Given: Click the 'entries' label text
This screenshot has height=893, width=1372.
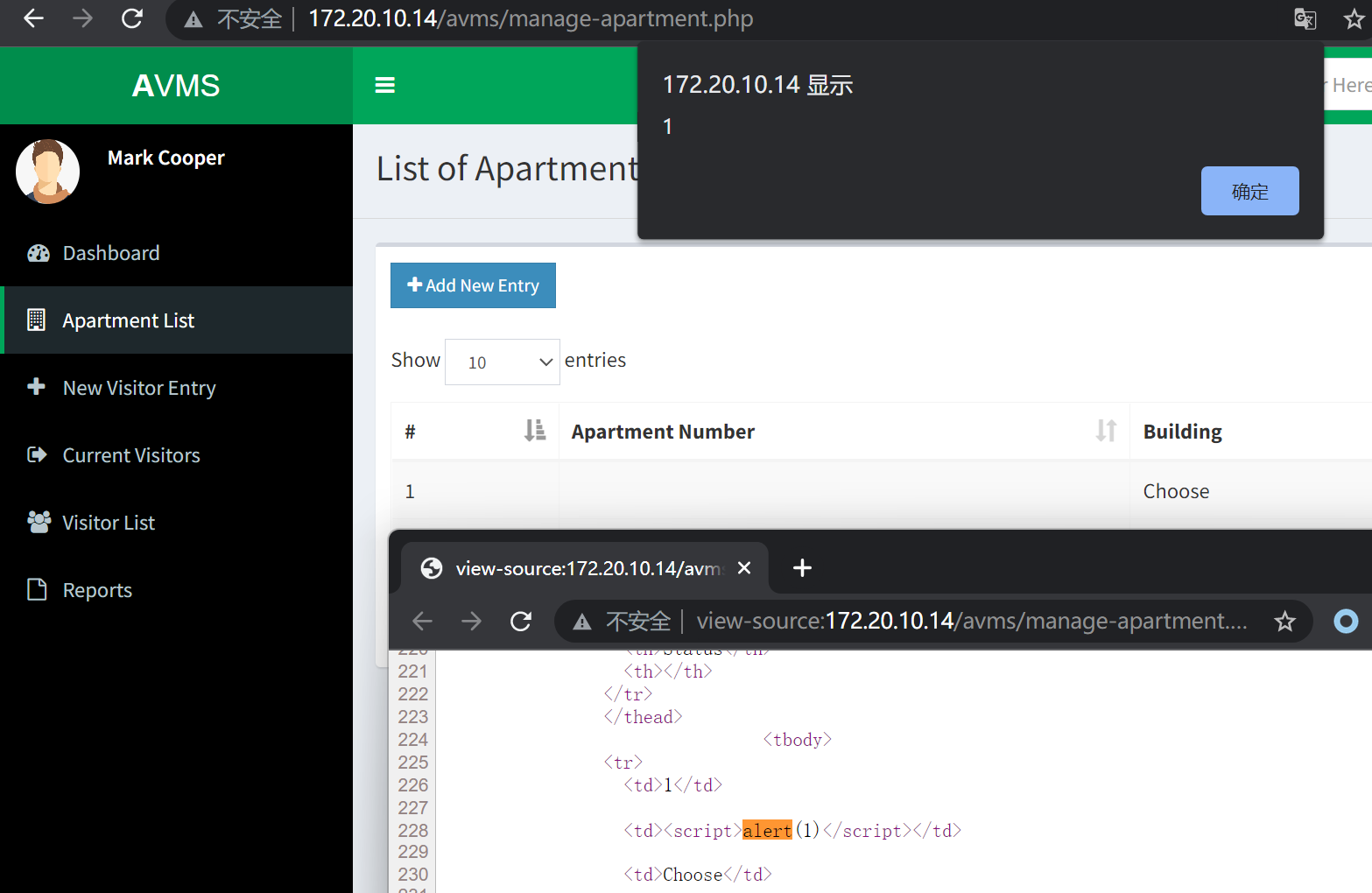Looking at the screenshot, I should pos(595,360).
